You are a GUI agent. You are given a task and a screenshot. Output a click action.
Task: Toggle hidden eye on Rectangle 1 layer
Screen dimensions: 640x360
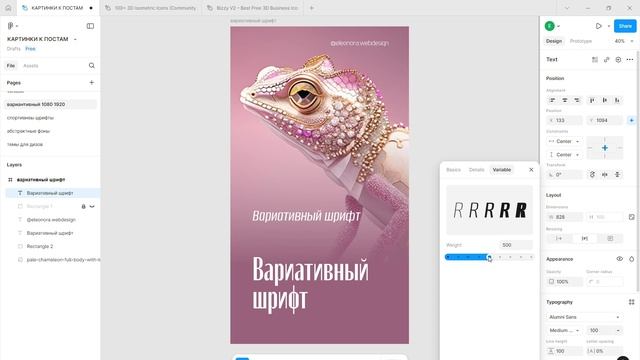(x=92, y=207)
